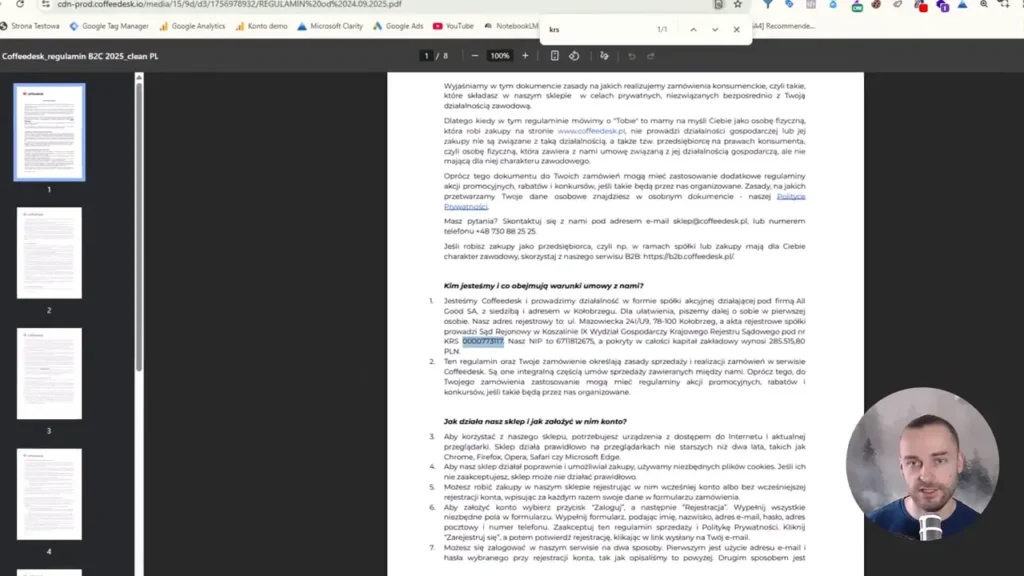1024x576 pixels.
Task: Go to next search match
Action: coord(715,29)
